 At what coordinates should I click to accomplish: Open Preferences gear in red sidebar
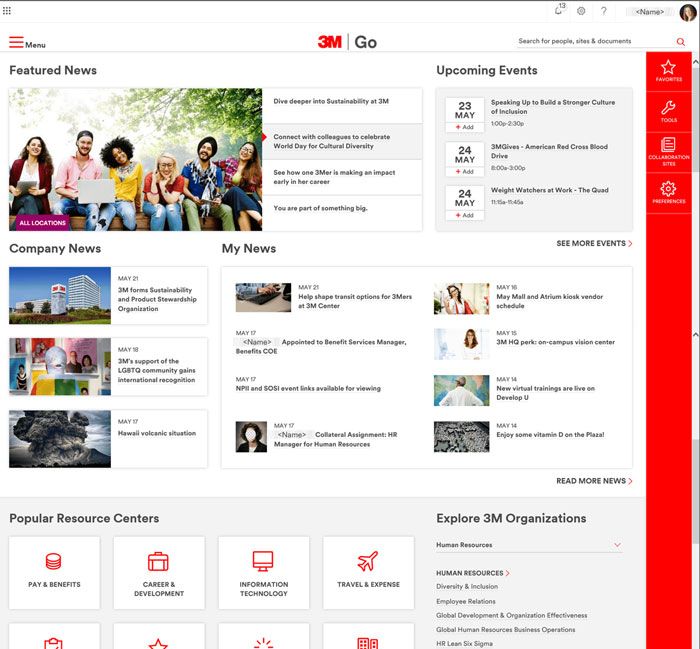click(x=668, y=193)
